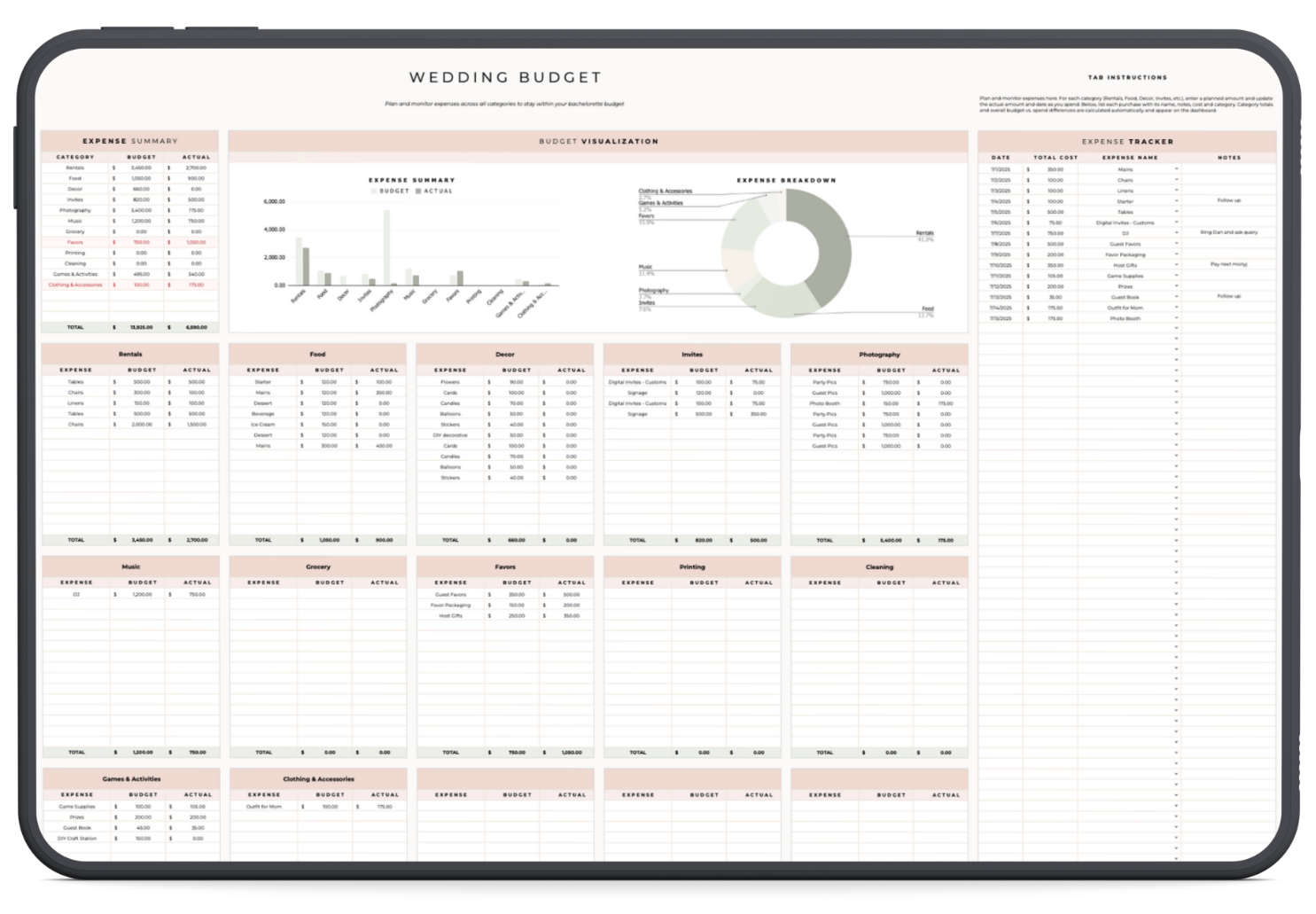Select the Clothing & Accessories category in Expense Summary
1316x914 pixels.
(x=77, y=285)
